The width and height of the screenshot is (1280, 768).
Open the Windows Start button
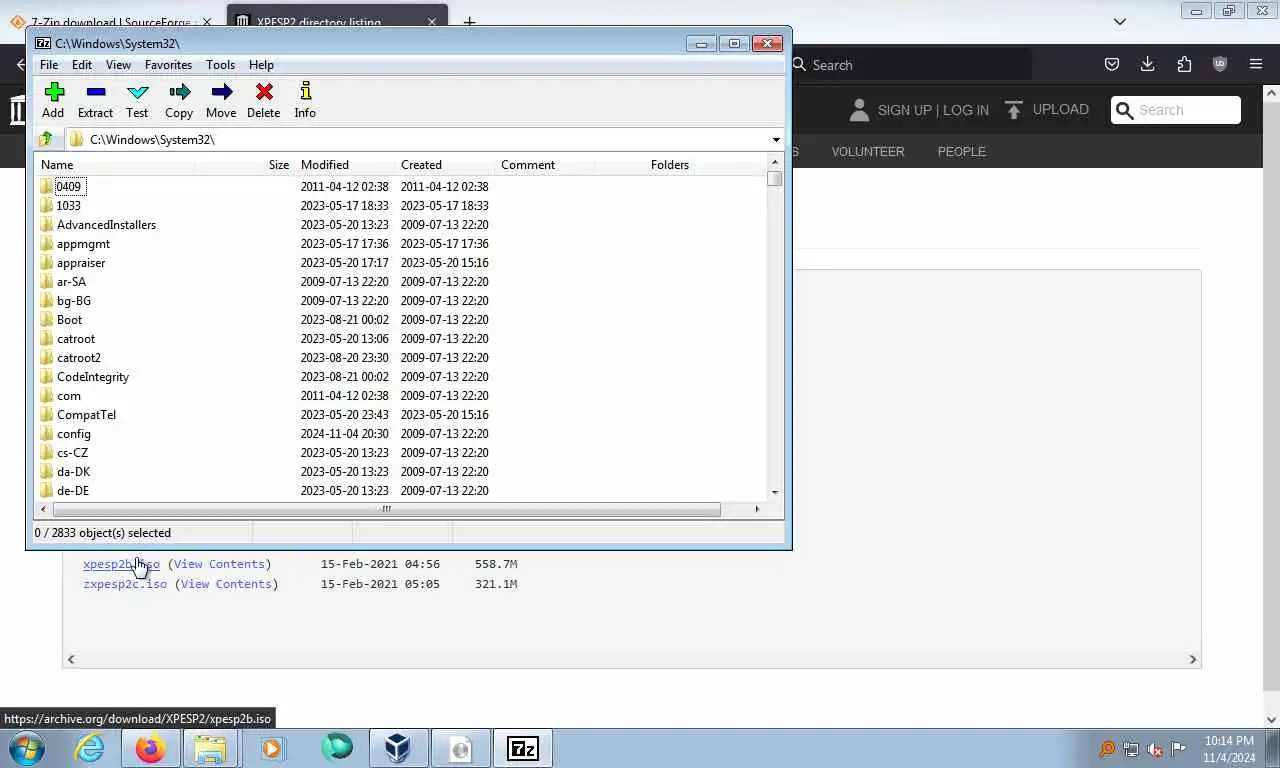point(27,748)
